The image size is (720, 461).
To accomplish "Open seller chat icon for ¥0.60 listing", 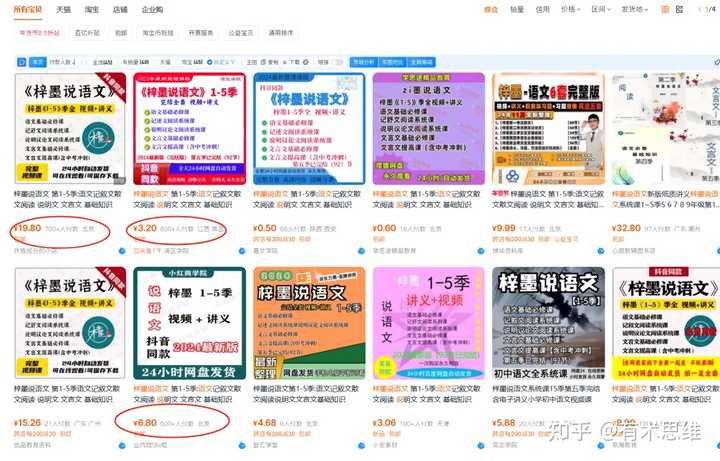I will [481, 251].
